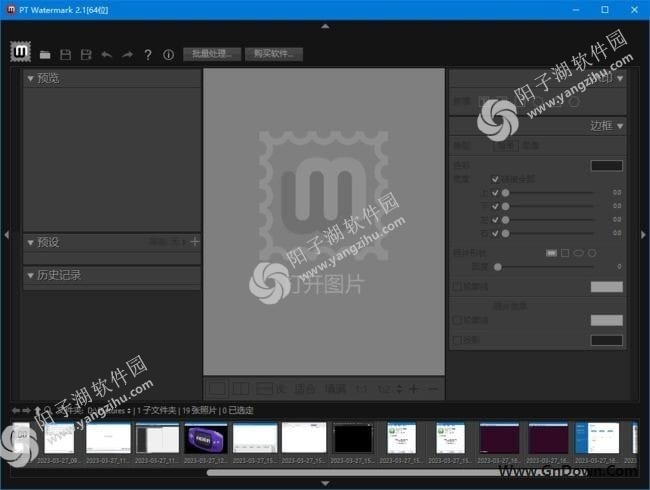The height and width of the screenshot is (490, 650).
Task: Toggle the top border width checkbox
Action: click(495, 193)
